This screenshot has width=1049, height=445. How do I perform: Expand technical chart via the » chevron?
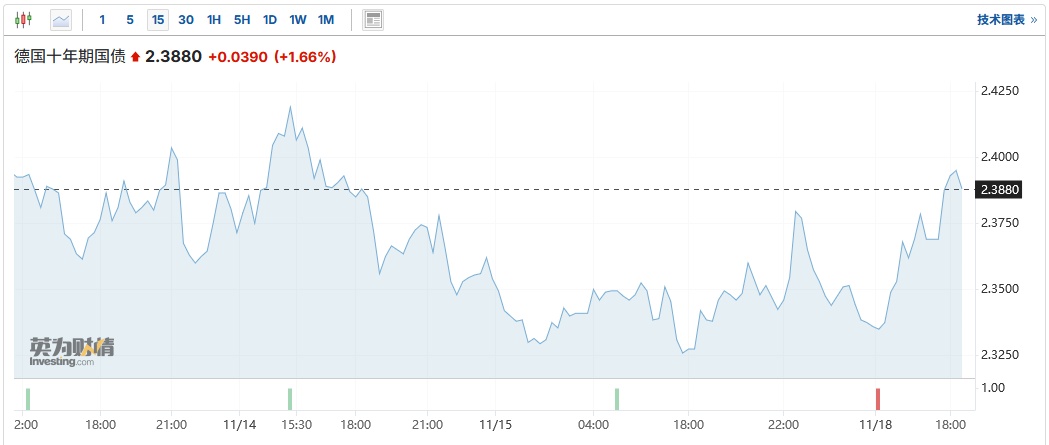point(1033,19)
